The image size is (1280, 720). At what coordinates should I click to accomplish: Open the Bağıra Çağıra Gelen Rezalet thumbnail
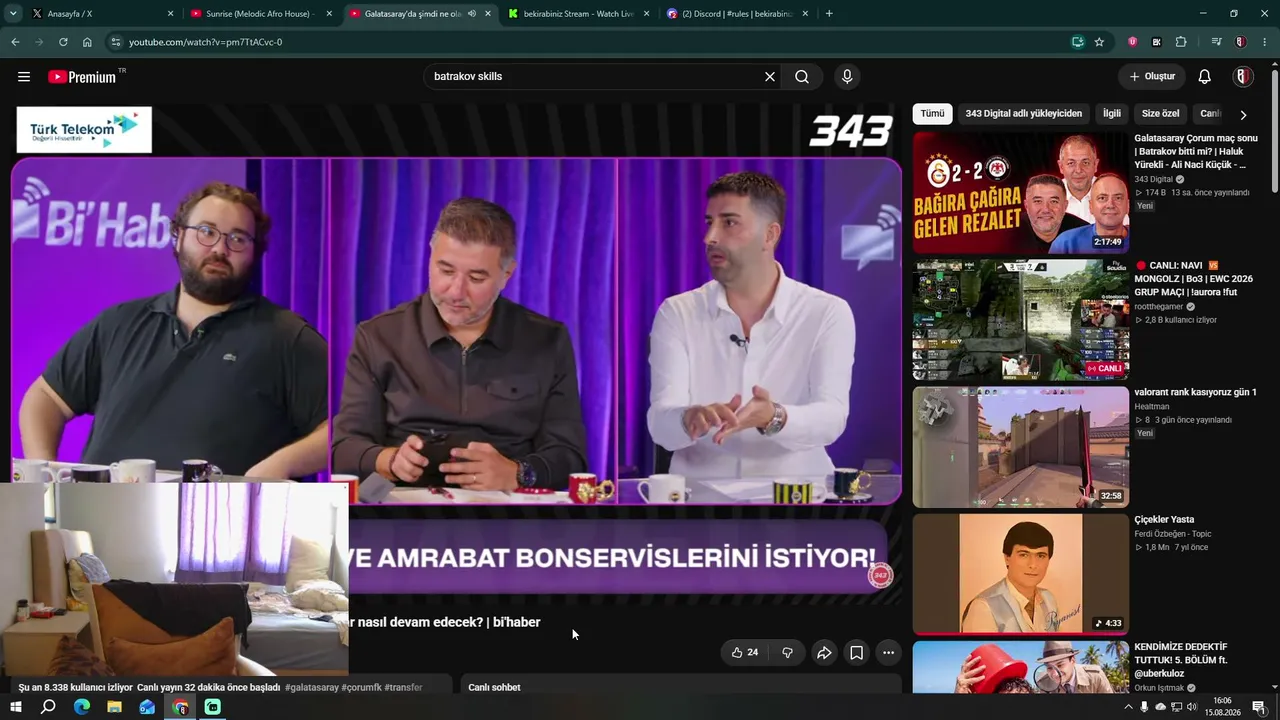(1021, 193)
